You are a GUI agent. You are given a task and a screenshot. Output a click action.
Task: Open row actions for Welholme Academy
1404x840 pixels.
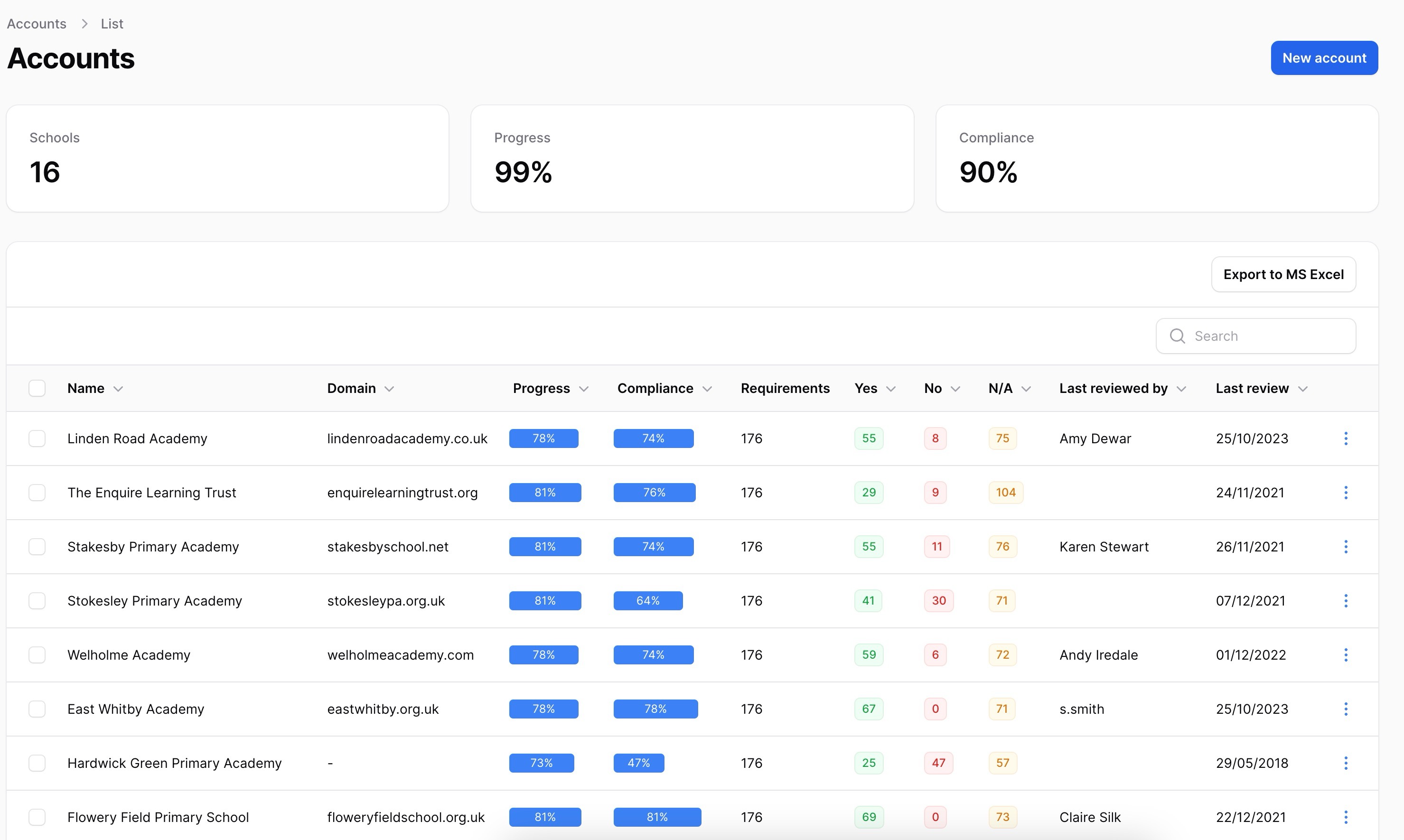1346,655
